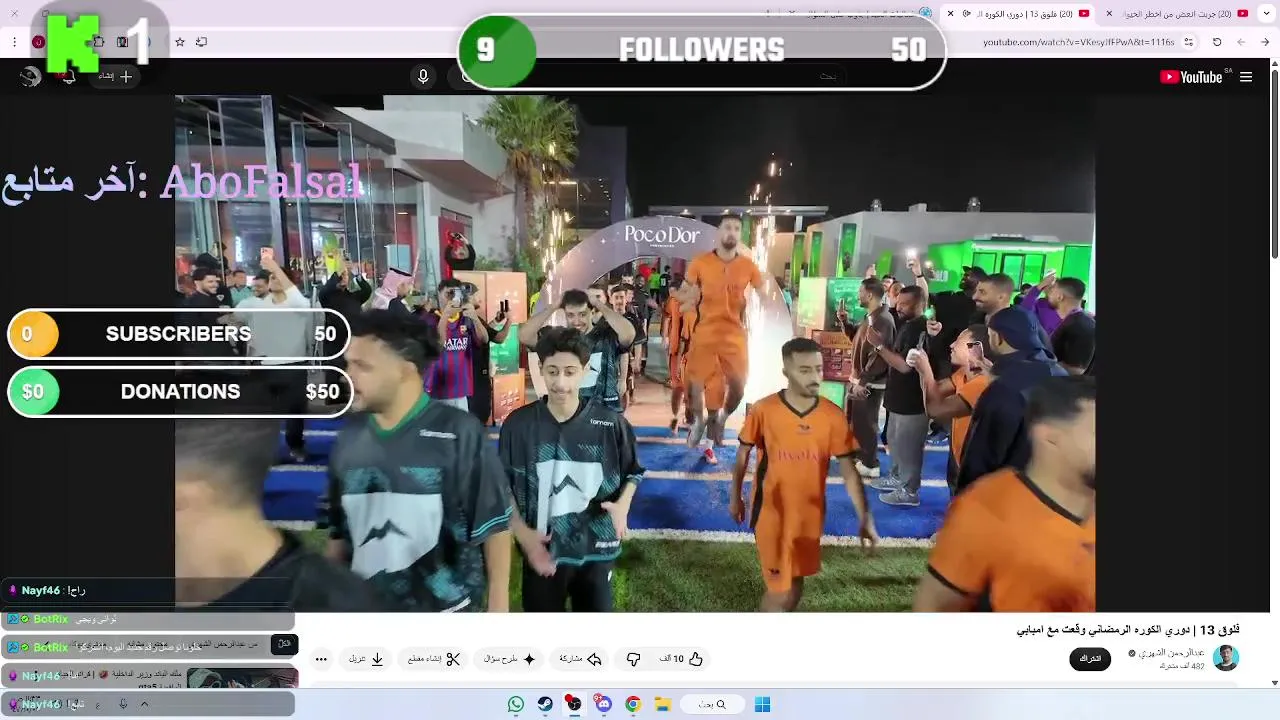Open the Windows Start menu

[x=762, y=704]
